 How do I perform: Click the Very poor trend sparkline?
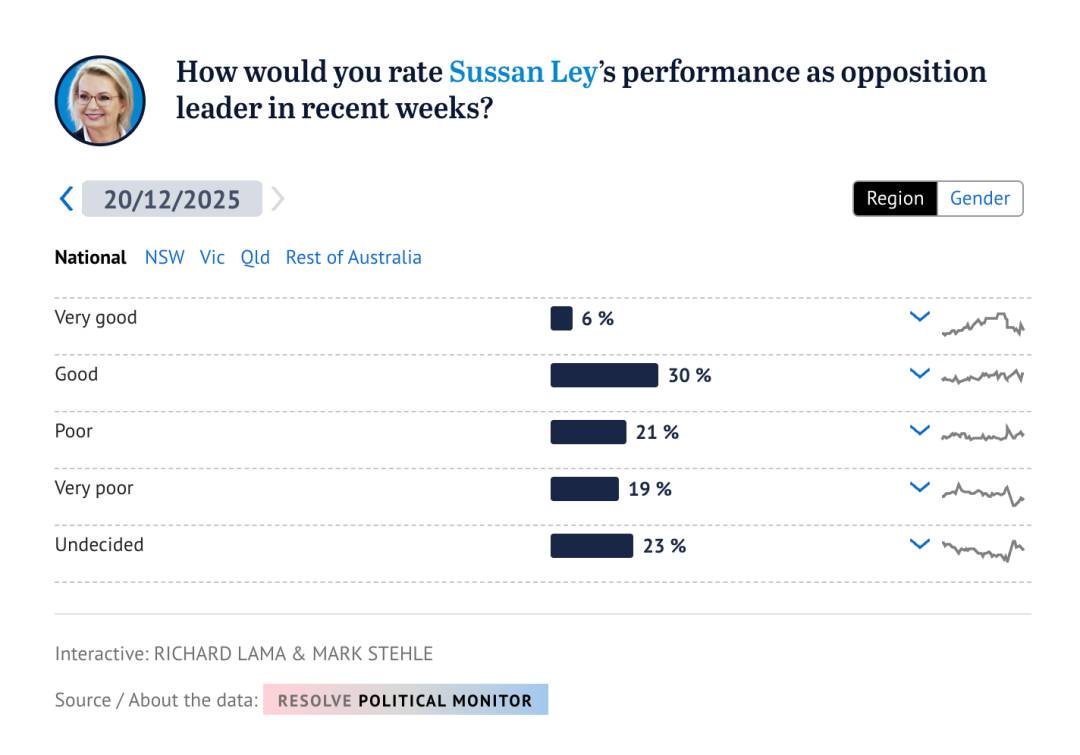(982, 492)
